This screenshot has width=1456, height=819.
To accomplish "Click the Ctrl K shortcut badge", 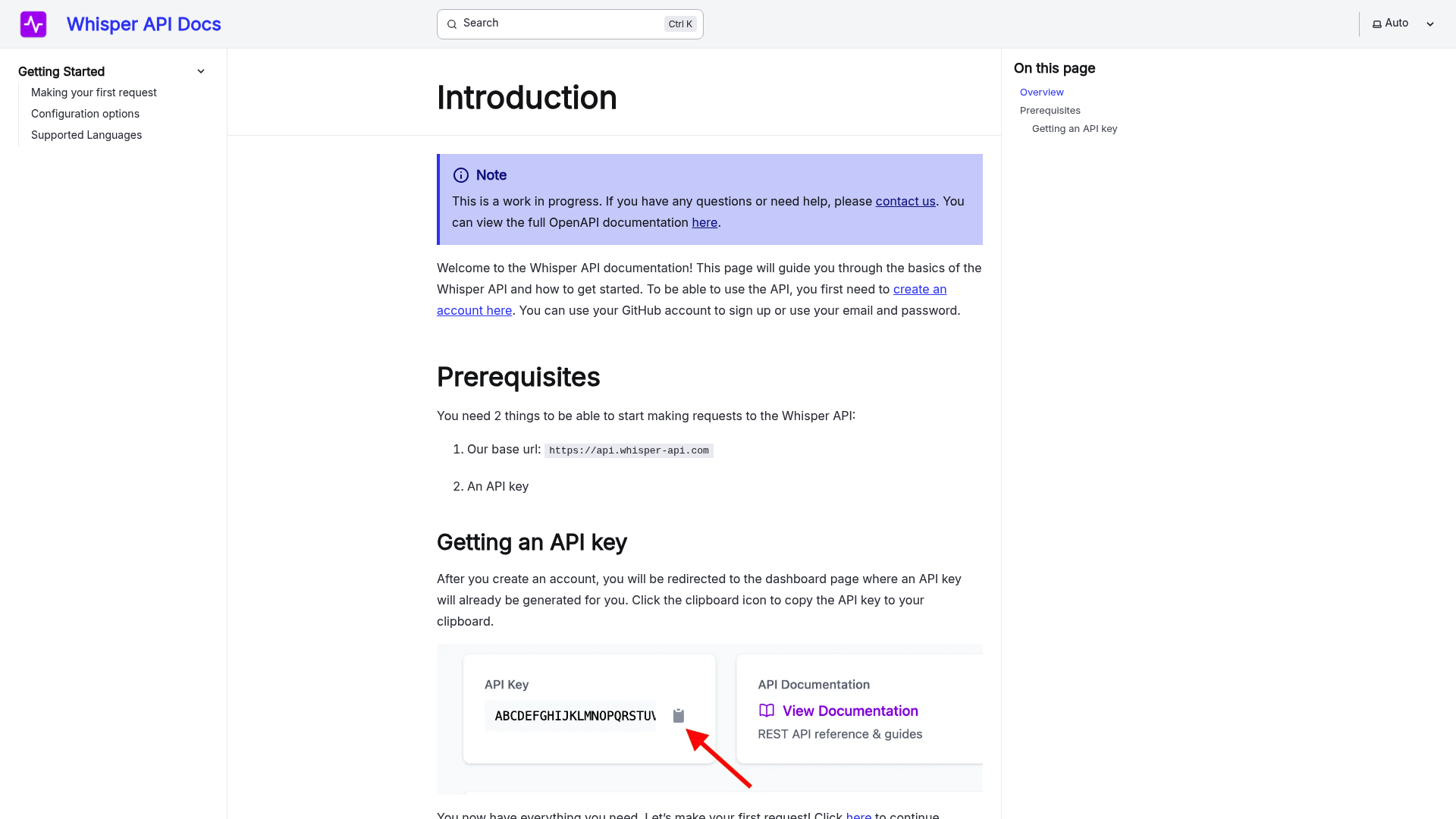I will click(679, 24).
